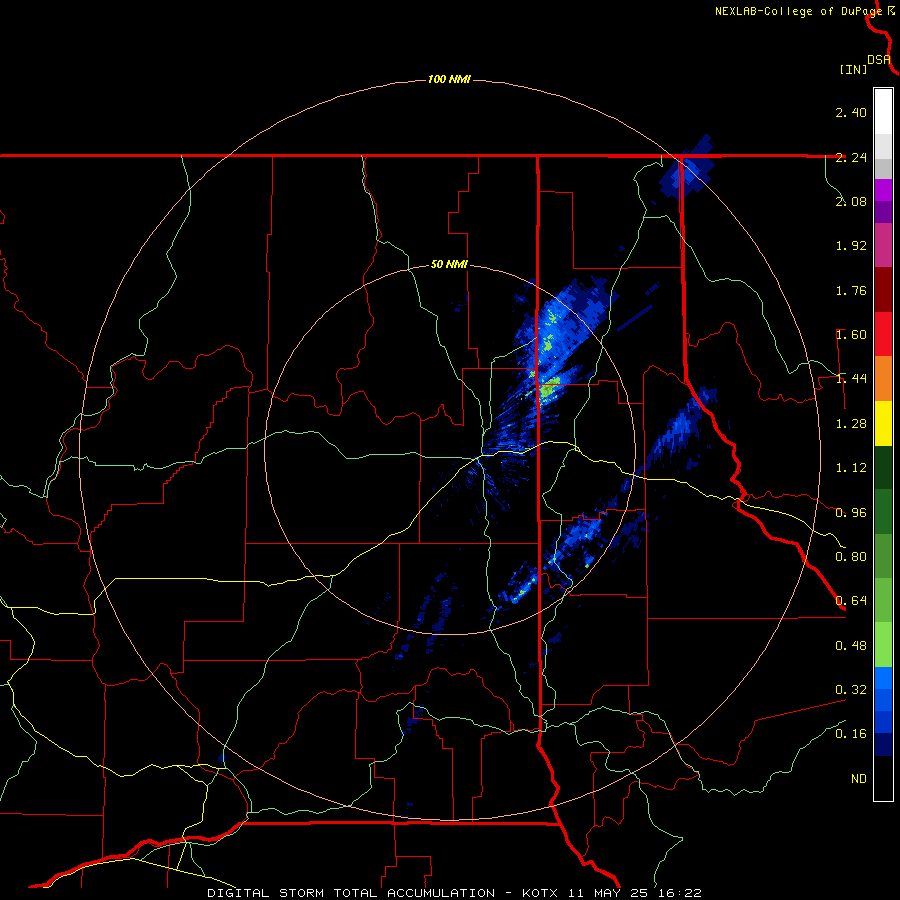Screen dimensions: 900x900
Task: Pick the white swatch atop the legend
Action: [883, 112]
